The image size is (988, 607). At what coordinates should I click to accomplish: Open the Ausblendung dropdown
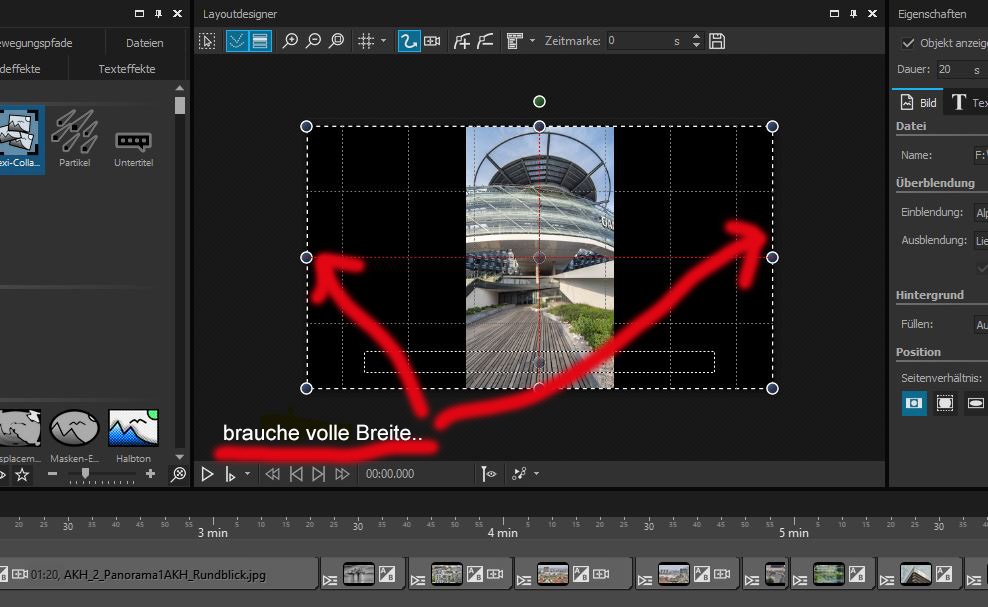980,240
